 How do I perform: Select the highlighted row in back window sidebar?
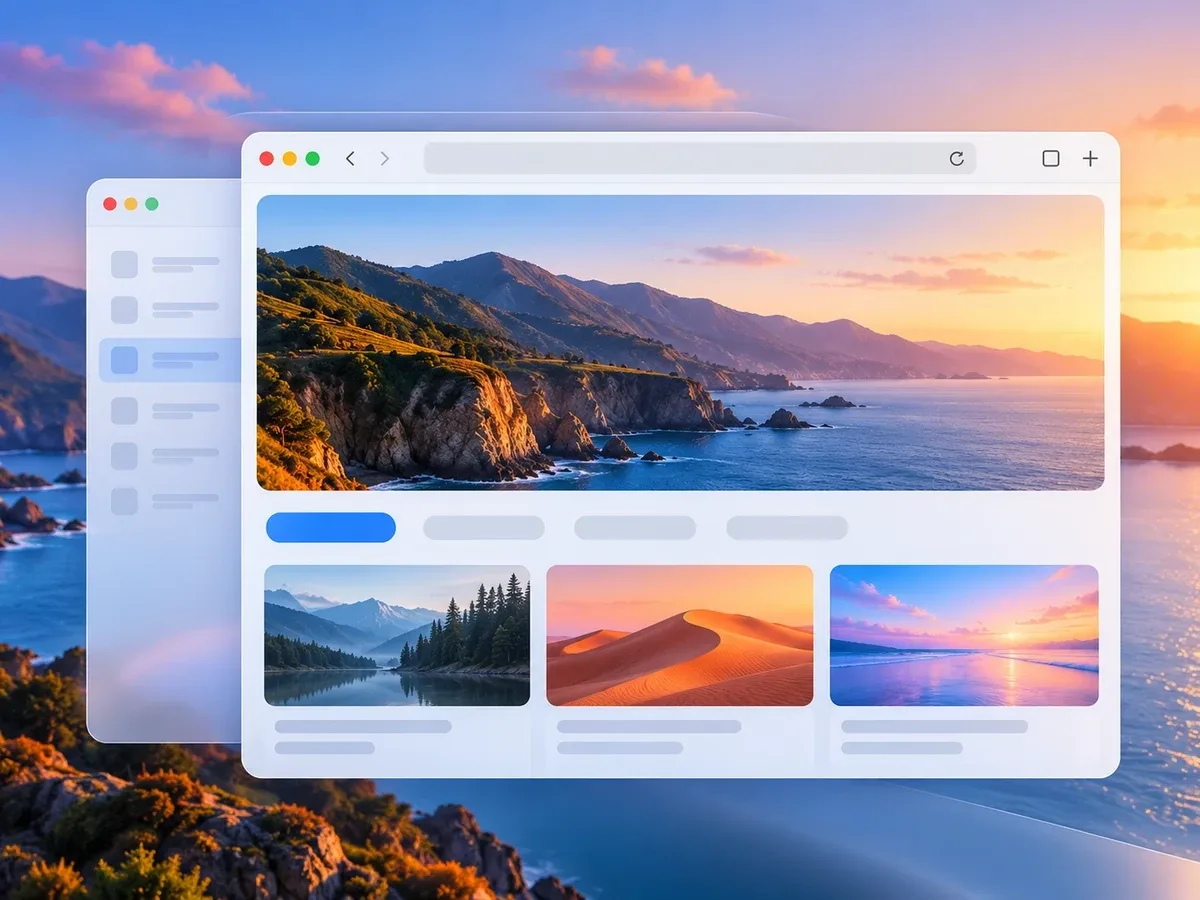(170, 360)
